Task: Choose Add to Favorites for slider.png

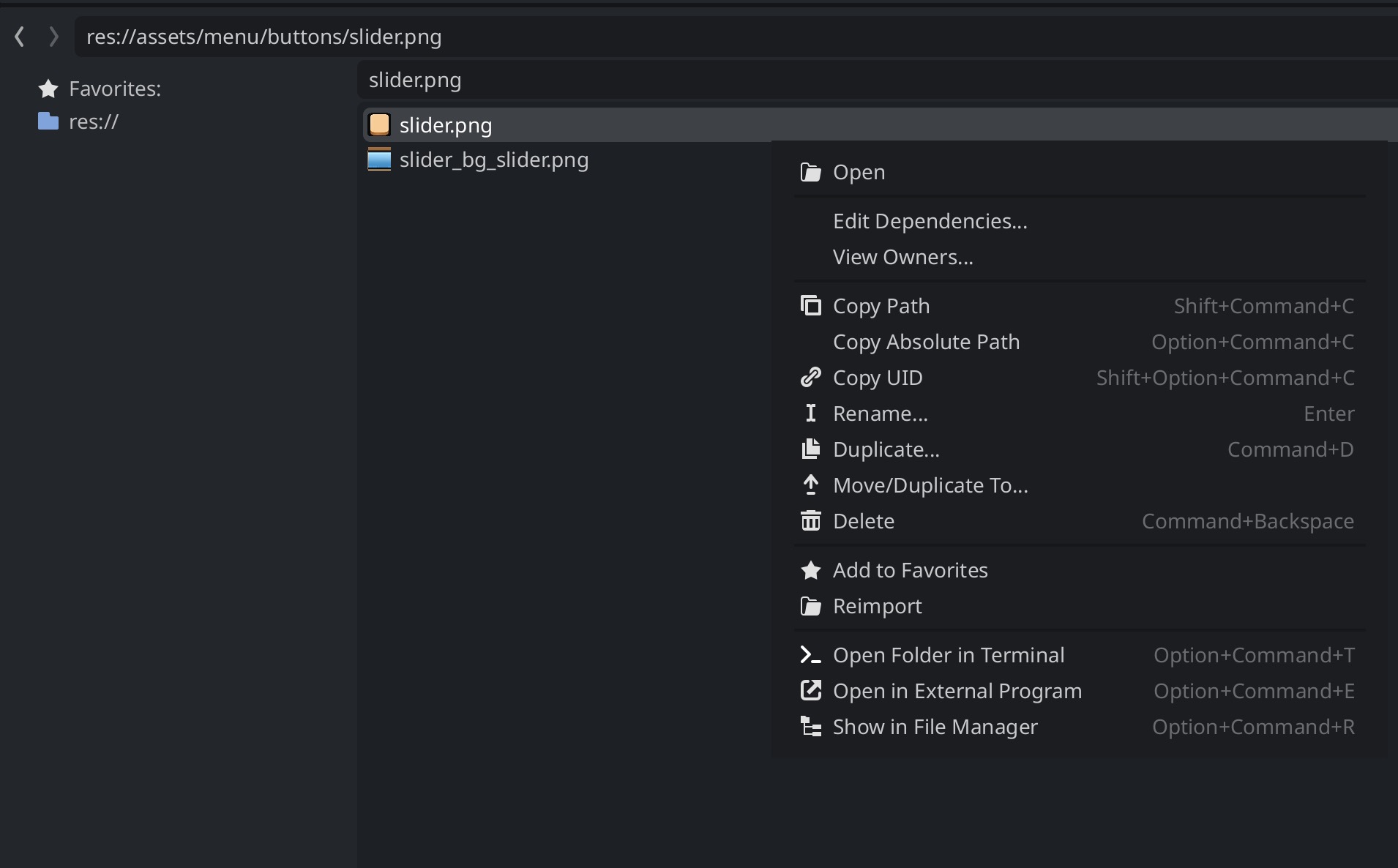Action: click(910, 570)
